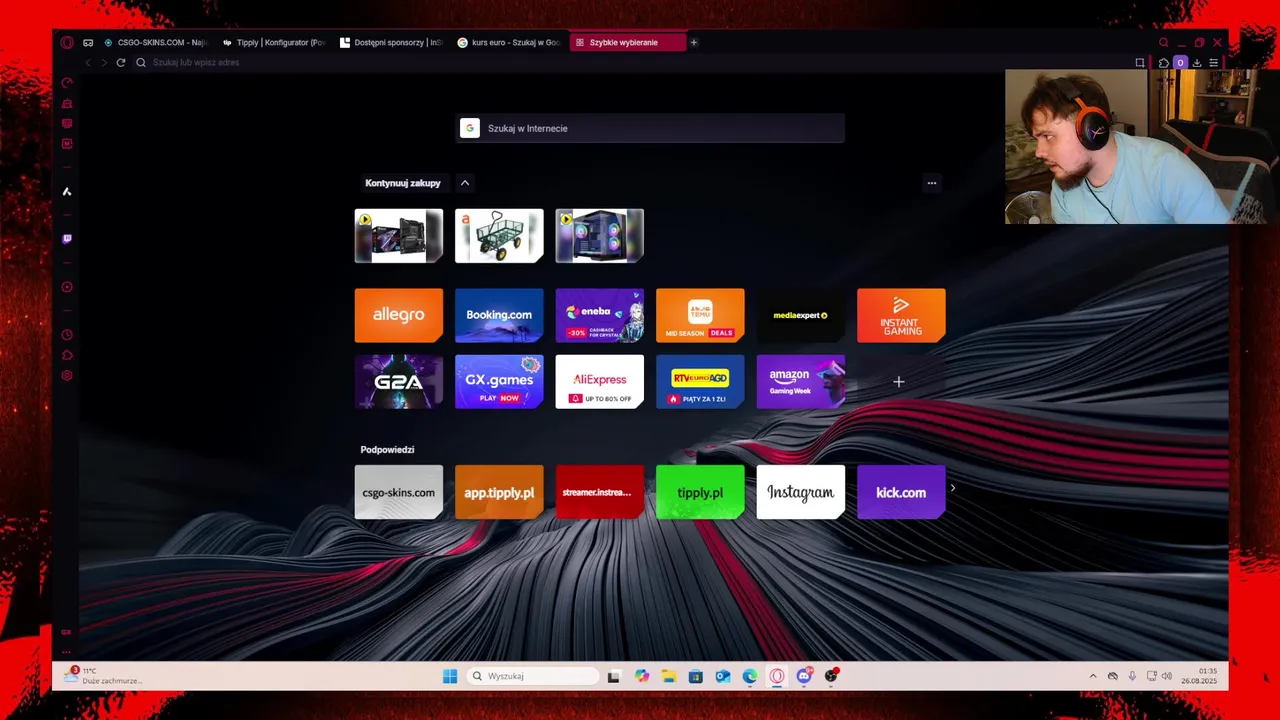This screenshot has width=1280, height=720.
Task: Go back to previous page
Action: click(x=88, y=62)
